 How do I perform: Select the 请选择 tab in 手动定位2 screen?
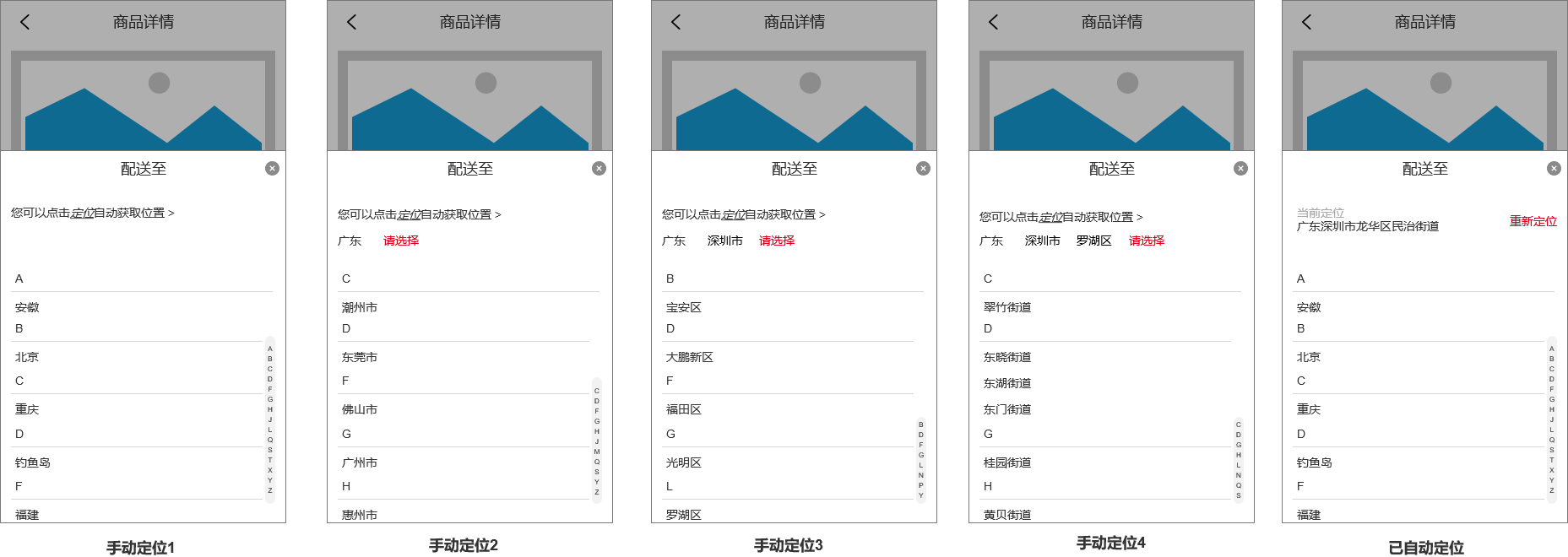pos(401,241)
